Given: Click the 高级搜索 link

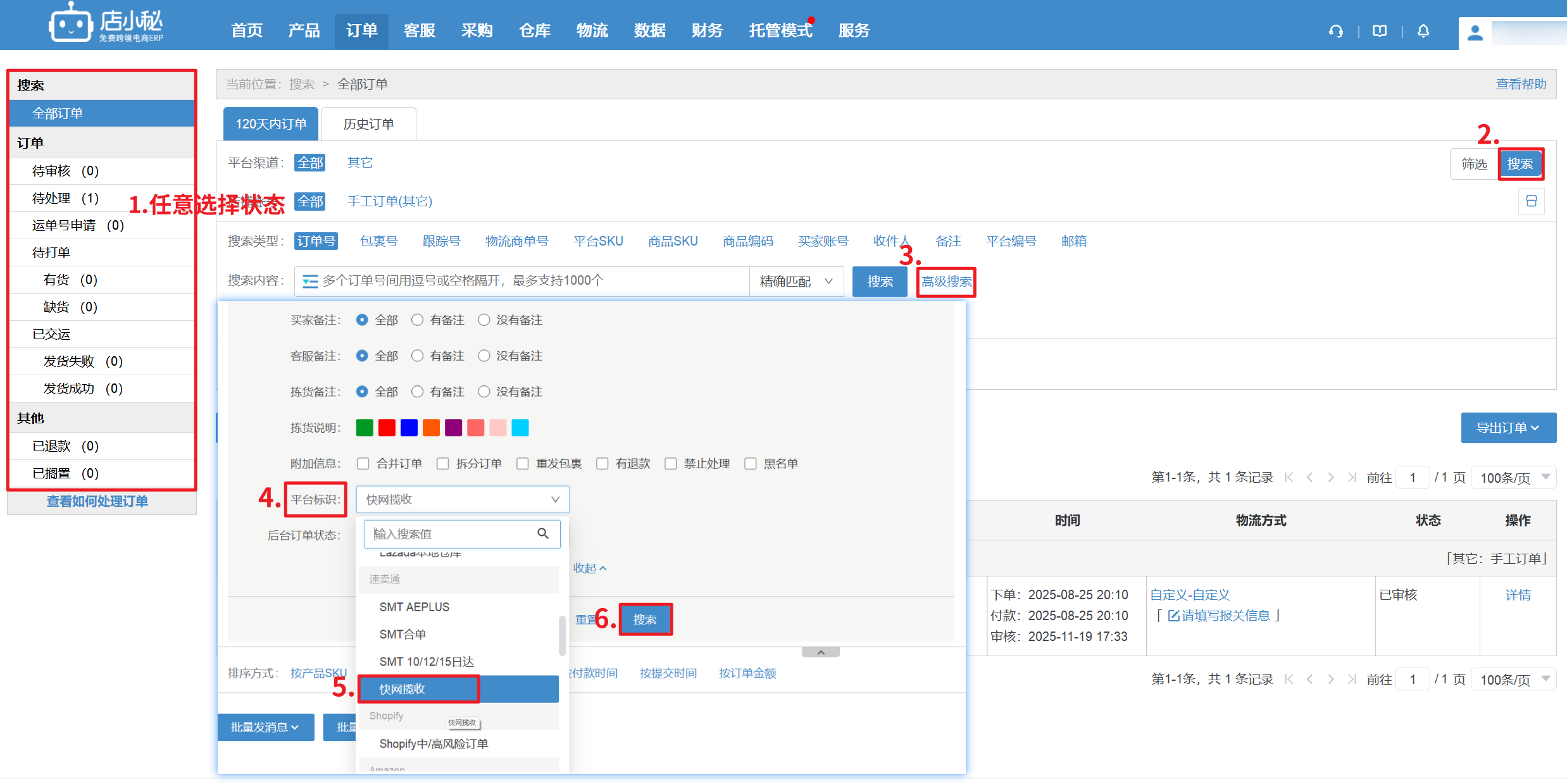Looking at the screenshot, I should (946, 282).
